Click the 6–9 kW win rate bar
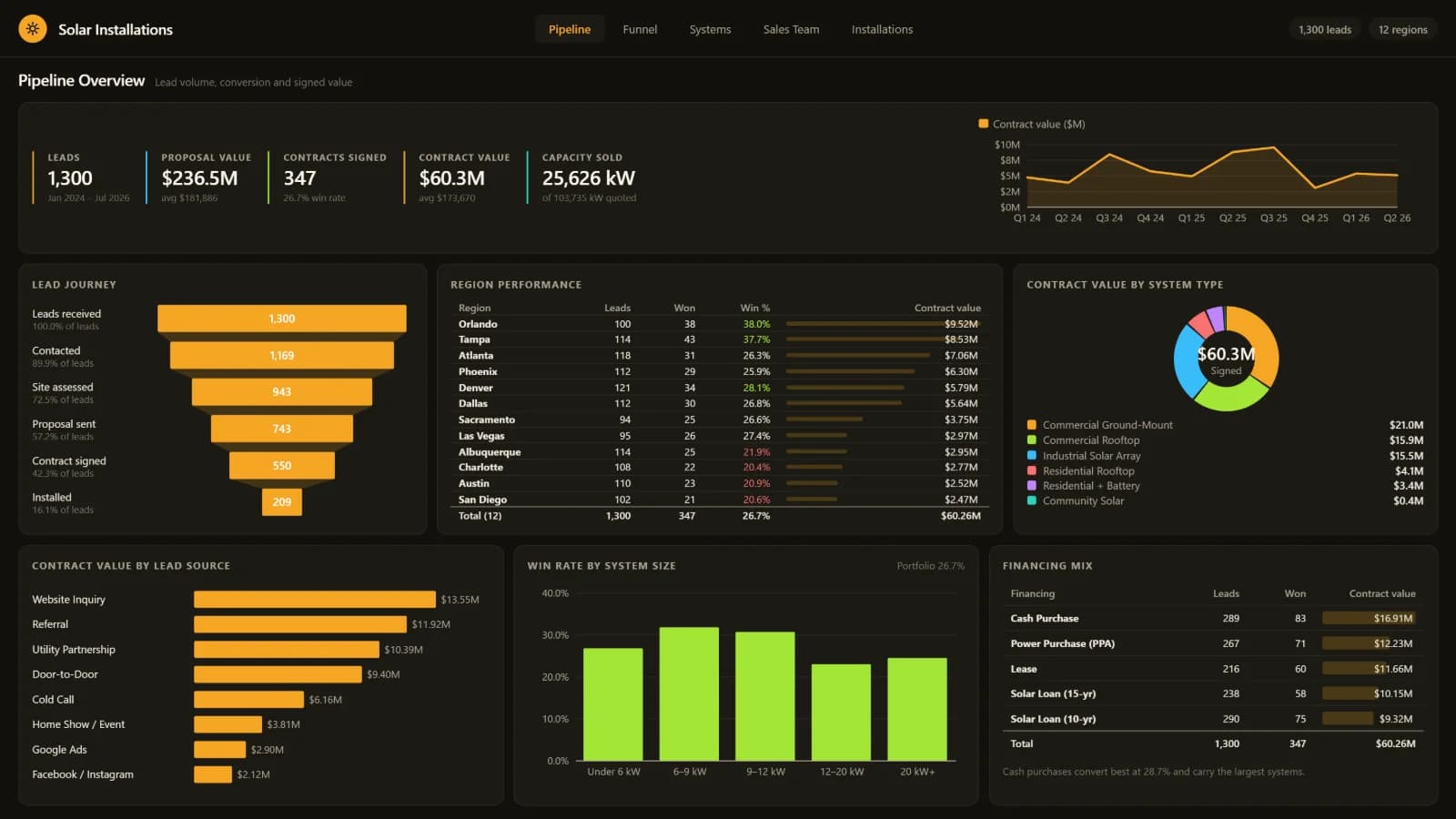The width and height of the screenshot is (1456, 819). click(689, 693)
